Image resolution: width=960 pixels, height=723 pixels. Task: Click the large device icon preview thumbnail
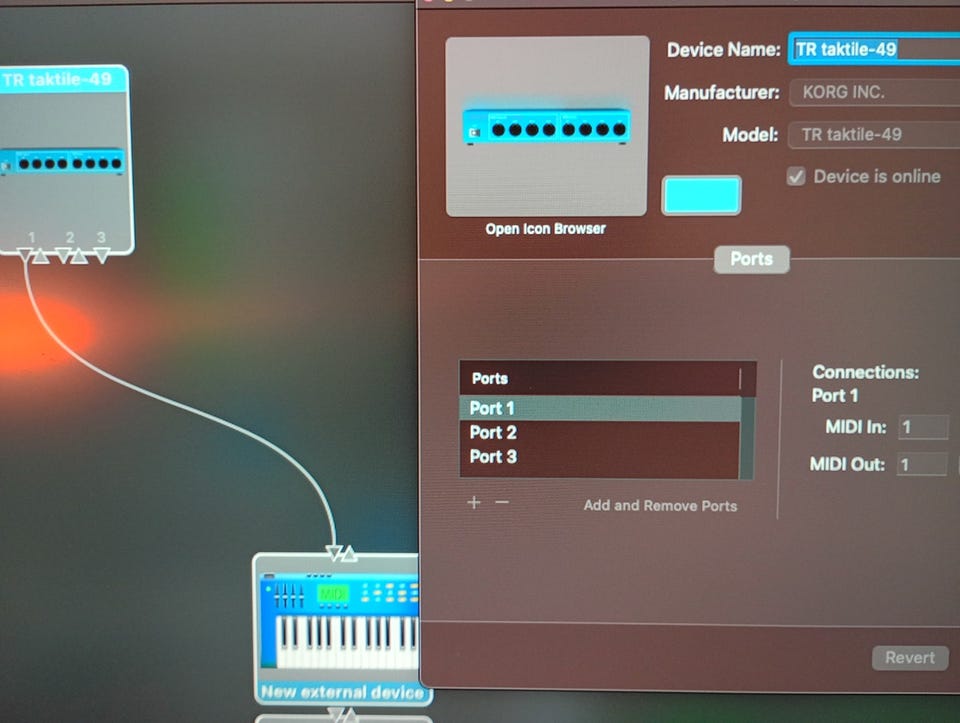[547, 126]
